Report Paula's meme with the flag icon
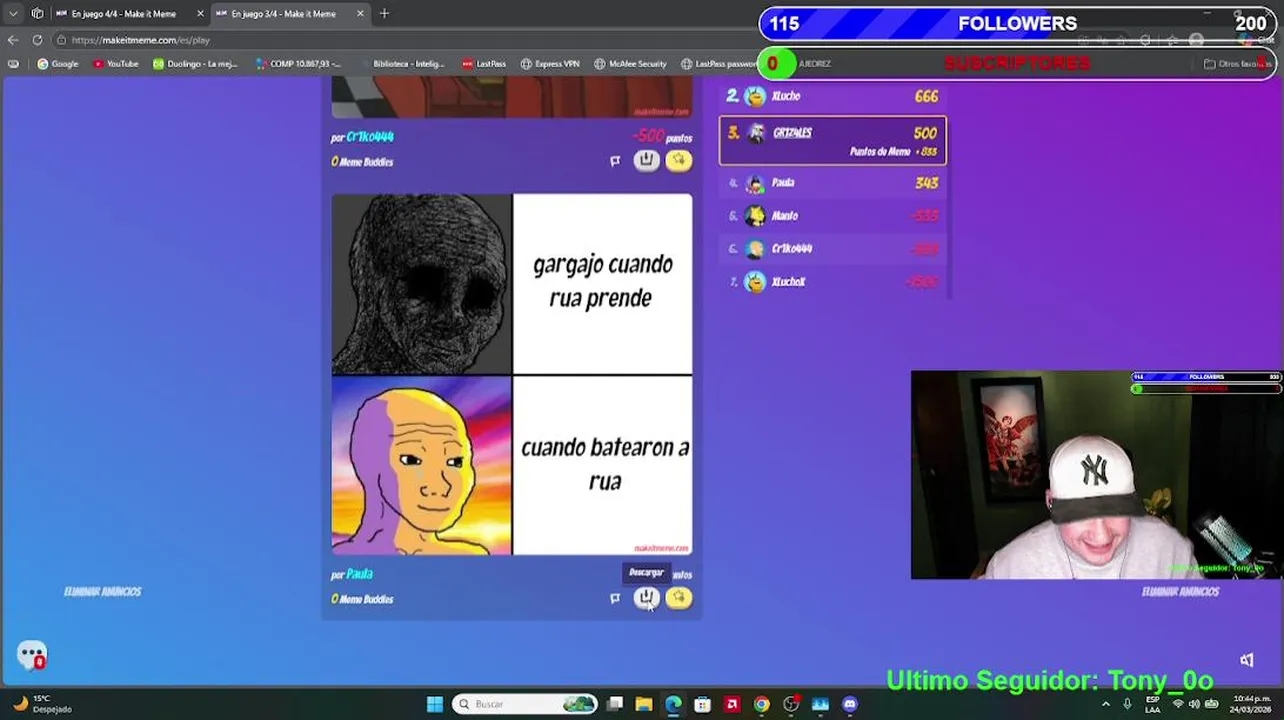Viewport: 1284px width, 720px height. point(615,598)
